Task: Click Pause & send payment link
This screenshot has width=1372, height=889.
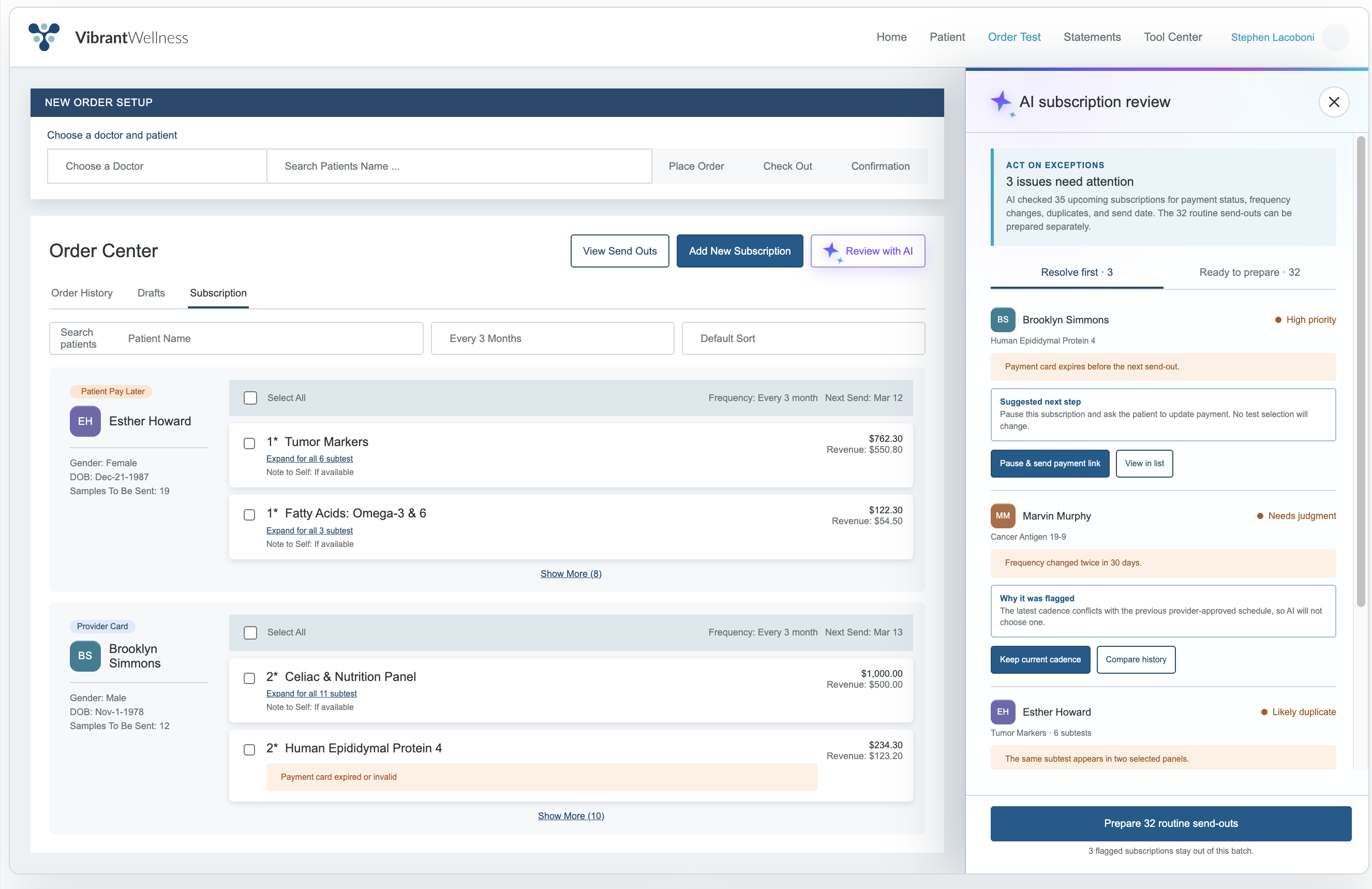Action: (x=1050, y=464)
